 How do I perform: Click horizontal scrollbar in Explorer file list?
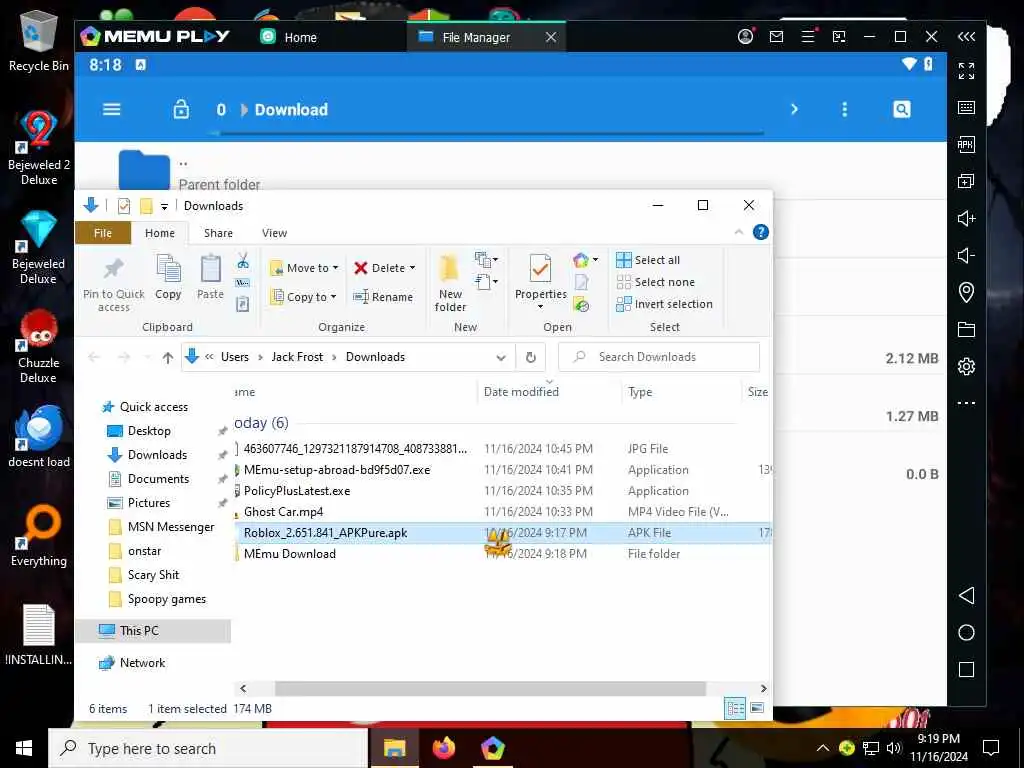pyautogui.click(x=490, y=688)
